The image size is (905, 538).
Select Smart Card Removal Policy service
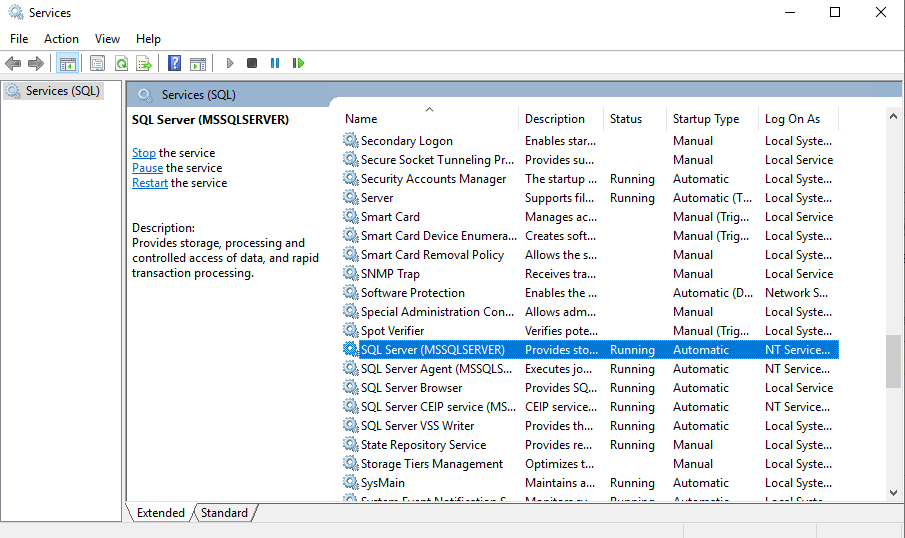[x=432, y=255]
